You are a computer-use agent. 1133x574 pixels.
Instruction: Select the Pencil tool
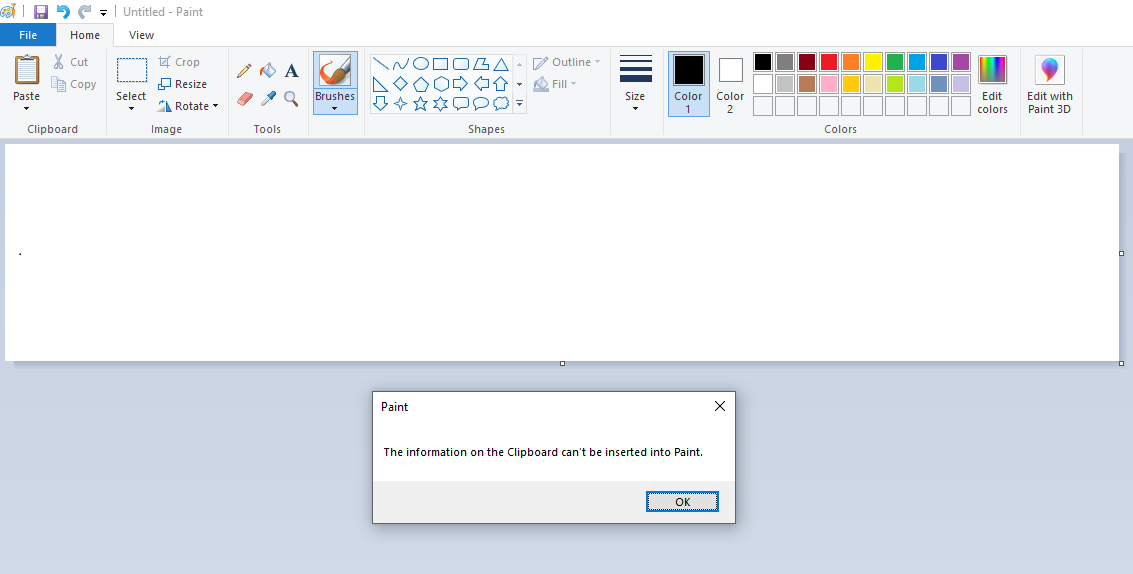[244, 70]
